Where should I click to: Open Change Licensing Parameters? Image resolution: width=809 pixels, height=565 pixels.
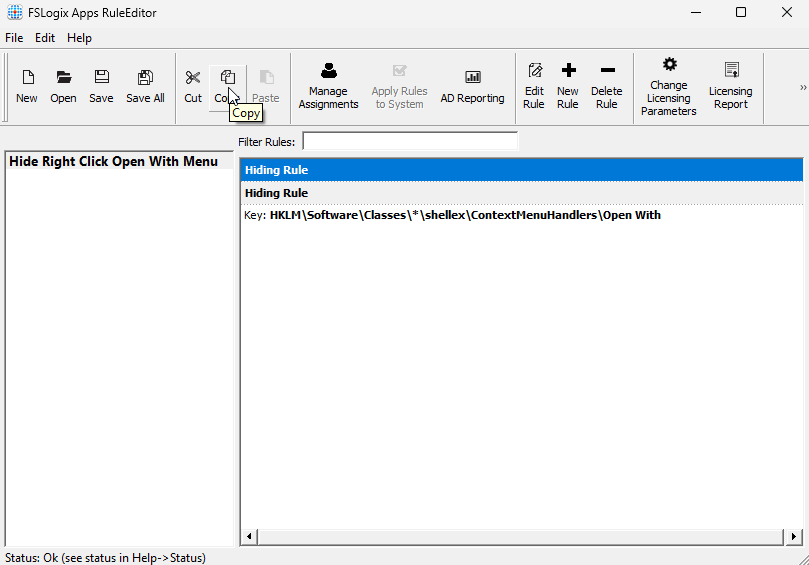pyautogui.click(x=668, y=87)
